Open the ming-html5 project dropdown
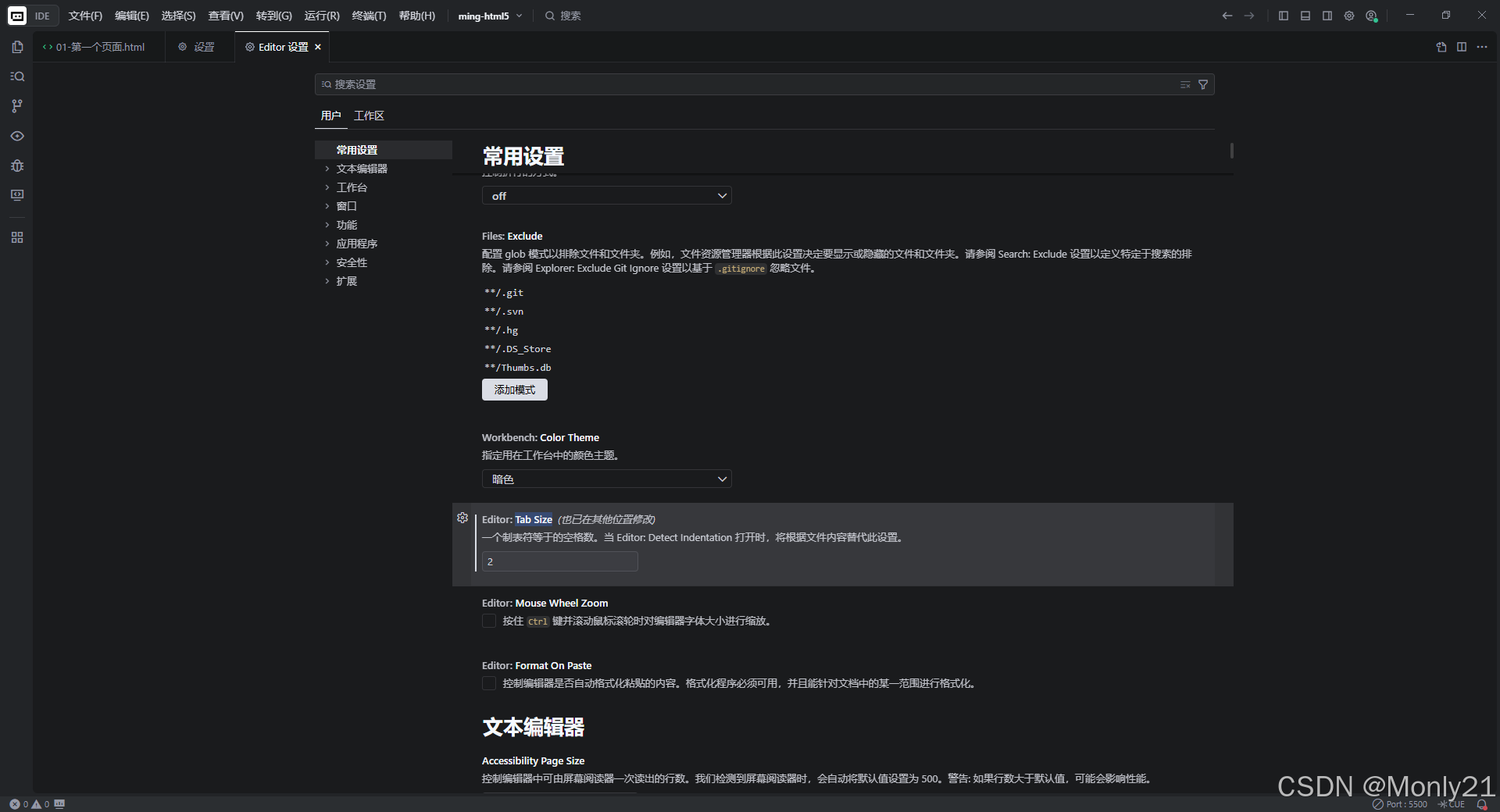1500x812 pixels. pyautogui.click(x=491, y=16)
